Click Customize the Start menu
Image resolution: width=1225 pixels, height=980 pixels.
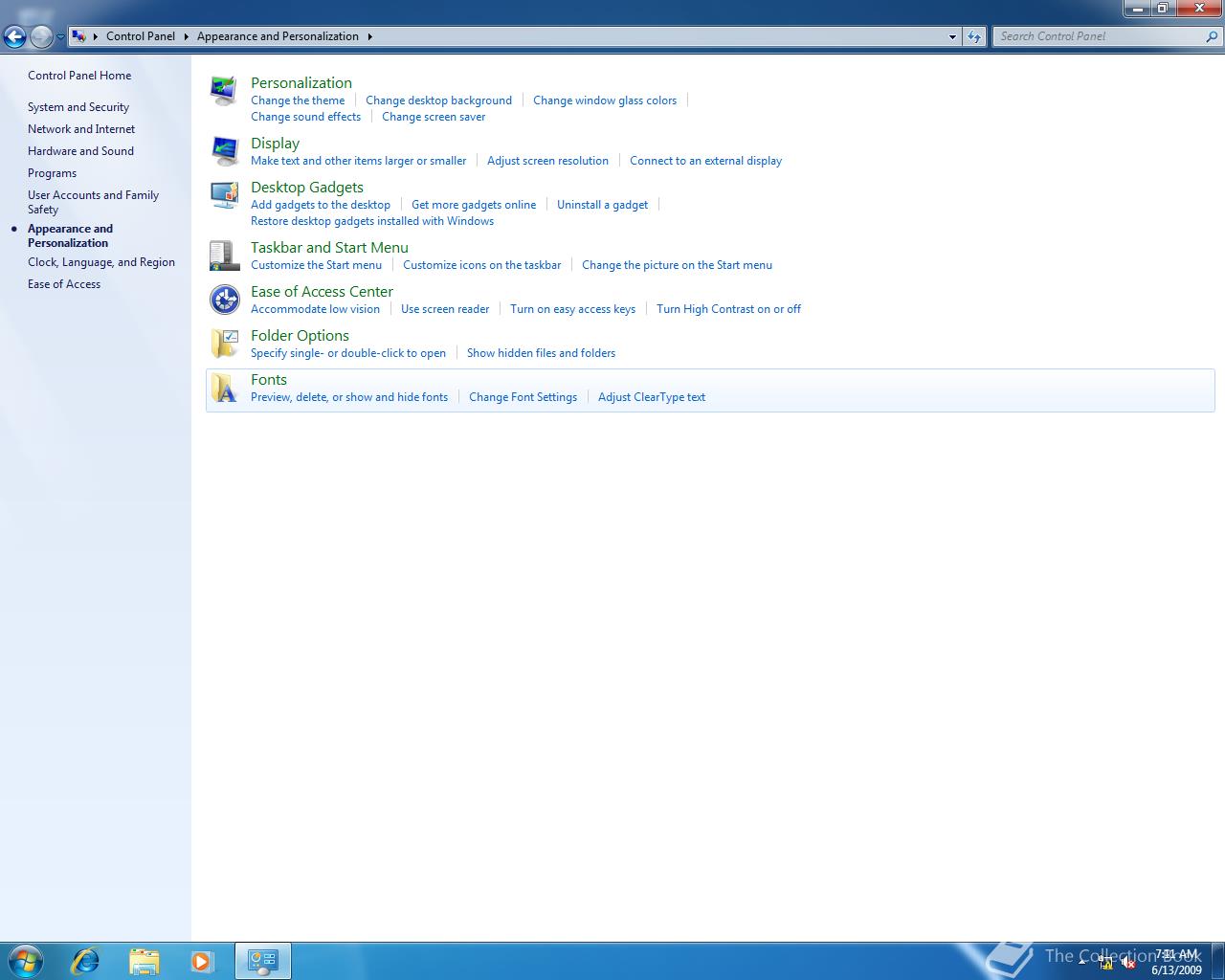(316, 265)
